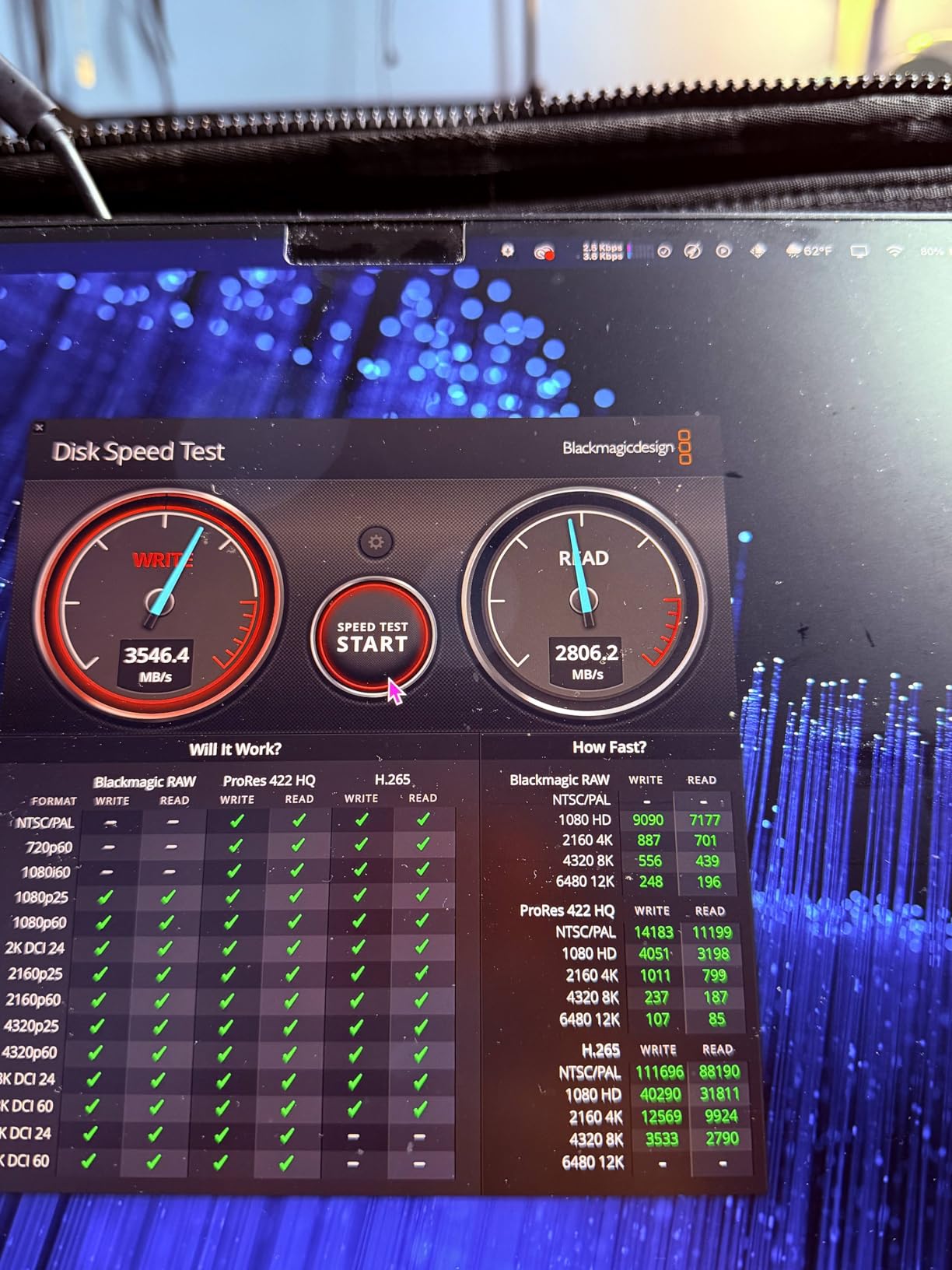The width and height of the screenshot is (952, 1270).
Task: Close the Disk Speed Test window
Action: pyautogui.click(x=40, y=426)
